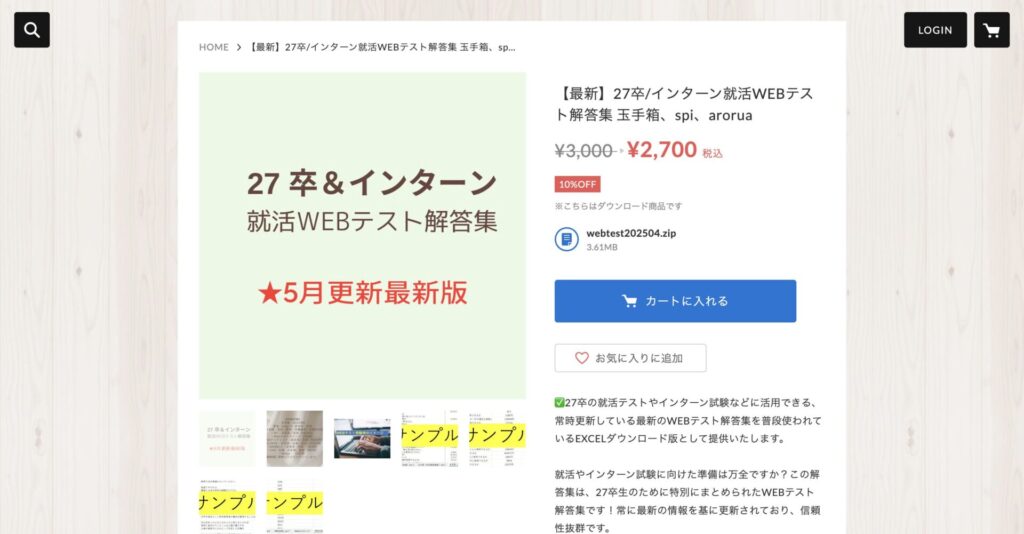Click the cart icon inside blue button
Viewport: 1024px width, 534px height.
[x=630, y=301]
